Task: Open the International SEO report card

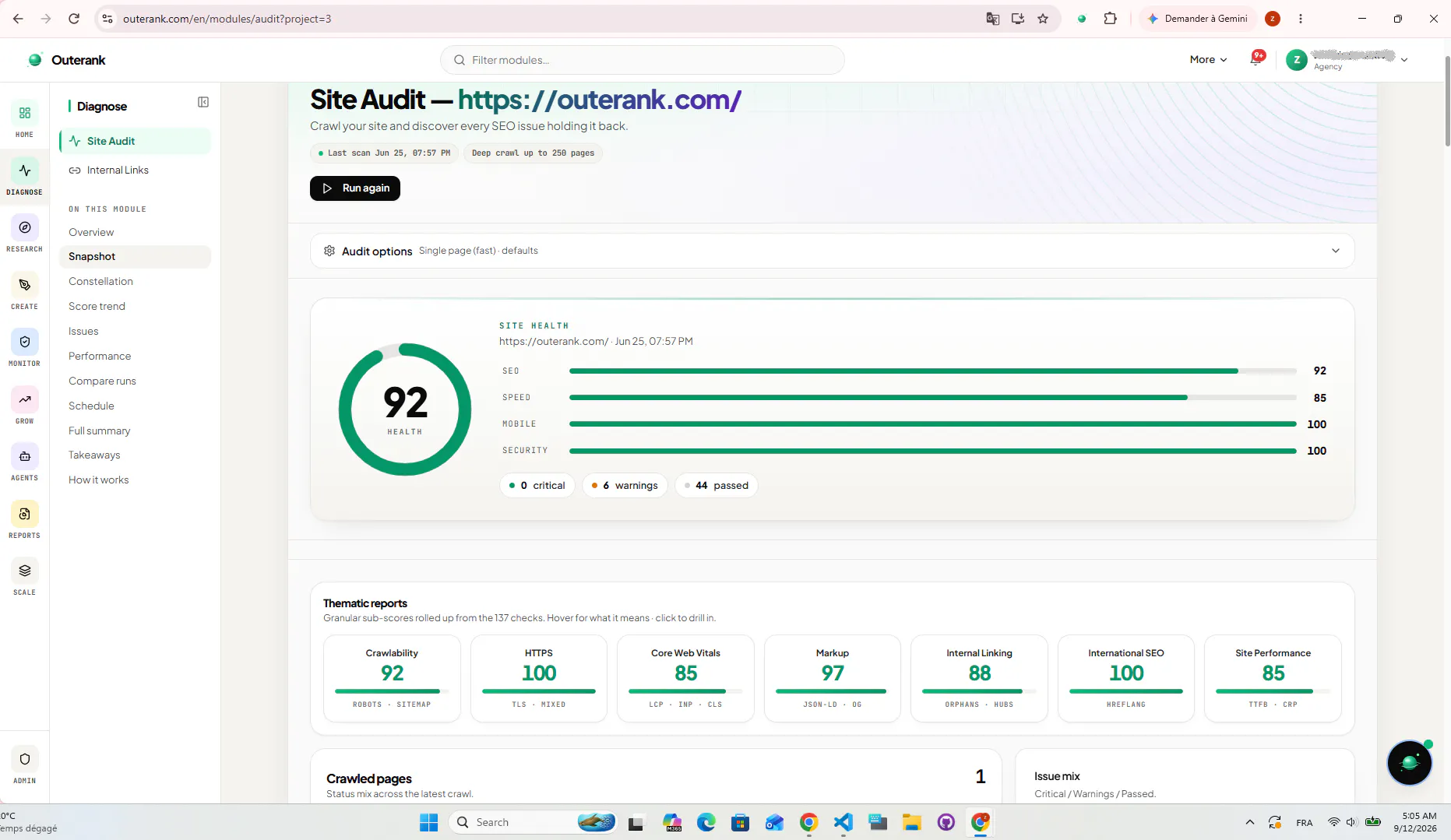Action: click(1126, 679)
